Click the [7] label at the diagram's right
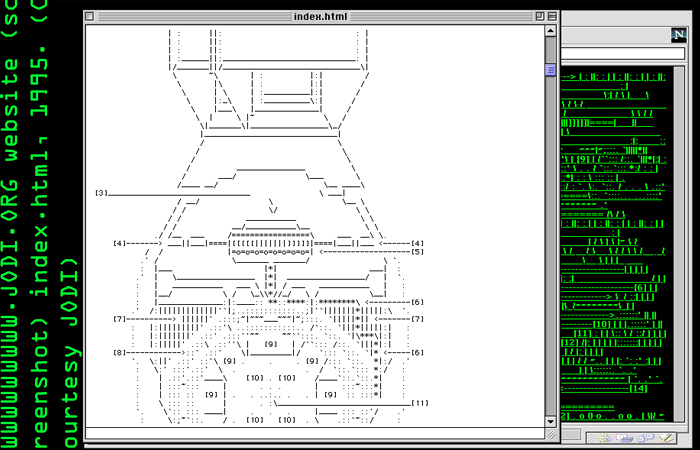700x450 pixels. [417, 319]
